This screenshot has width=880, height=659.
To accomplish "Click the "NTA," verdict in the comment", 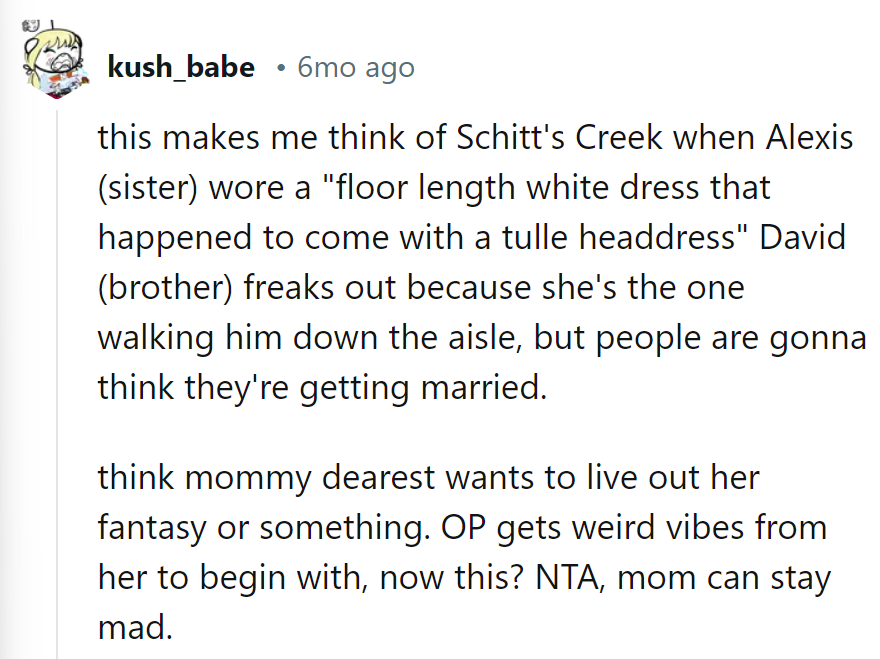I will point(571,578).
